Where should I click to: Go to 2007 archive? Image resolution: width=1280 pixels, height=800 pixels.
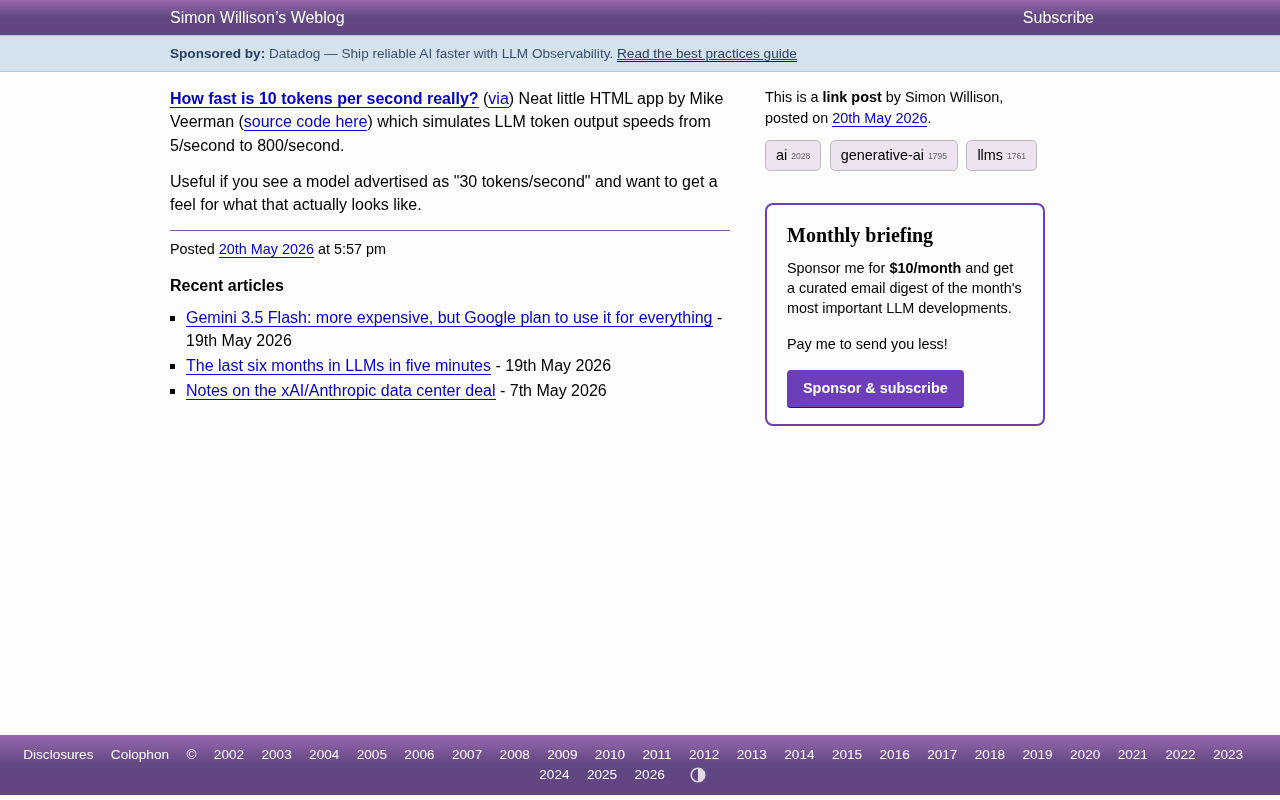pyautogui.click(x=467, y=755)
